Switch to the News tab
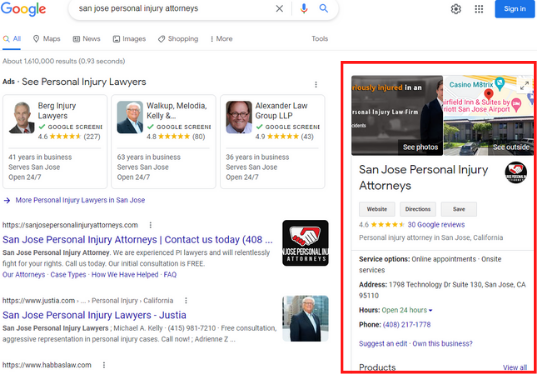537x374 pixels. point(87,39)
